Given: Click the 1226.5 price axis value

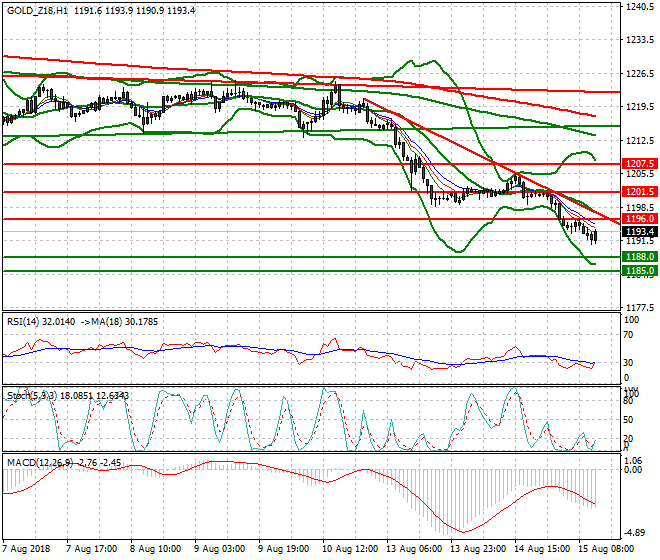Looking at the screenshot, I should [640, 74].
